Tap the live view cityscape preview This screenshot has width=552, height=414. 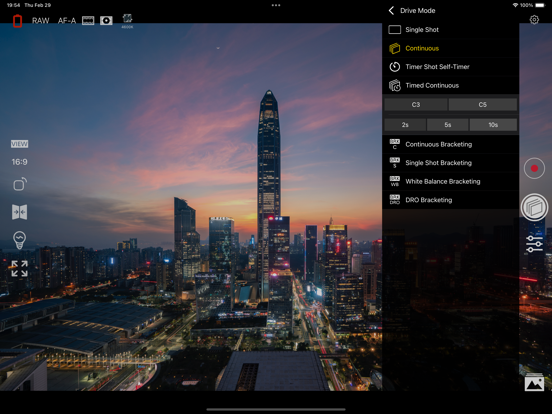(x=191, y=207)
